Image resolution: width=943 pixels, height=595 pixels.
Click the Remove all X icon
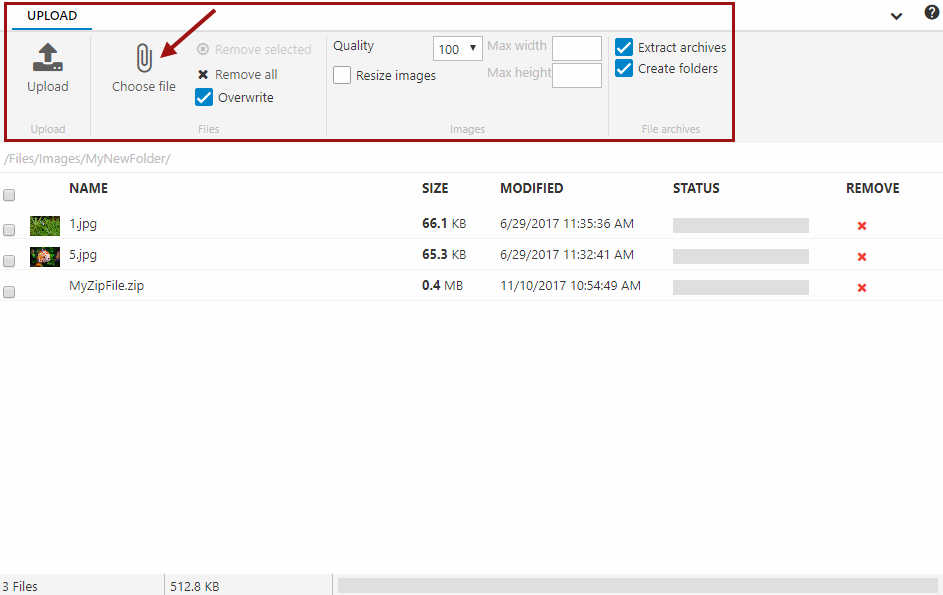203,75
